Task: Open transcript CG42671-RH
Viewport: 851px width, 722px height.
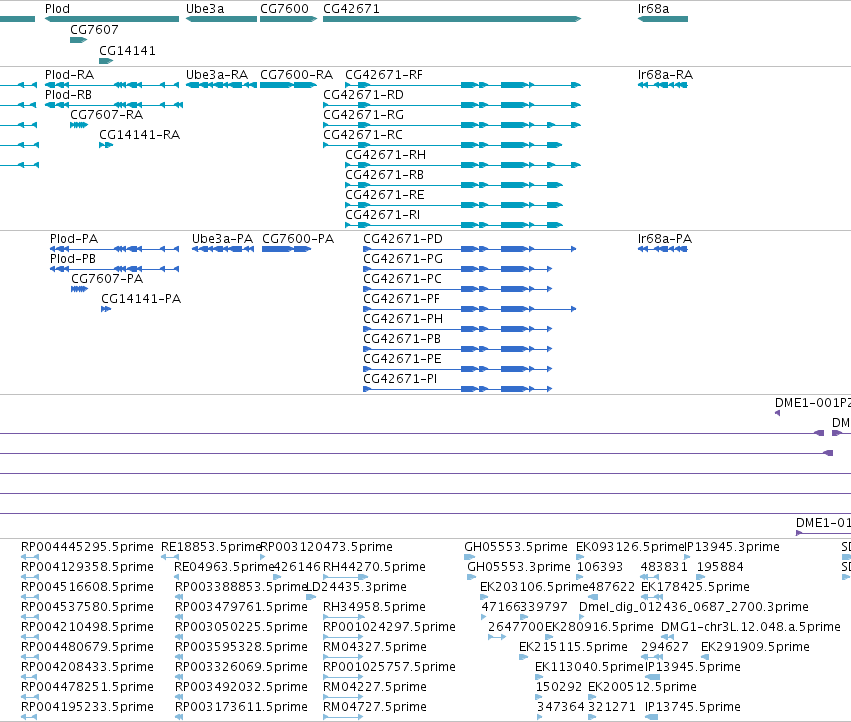Action: click(x=385, y=155)
